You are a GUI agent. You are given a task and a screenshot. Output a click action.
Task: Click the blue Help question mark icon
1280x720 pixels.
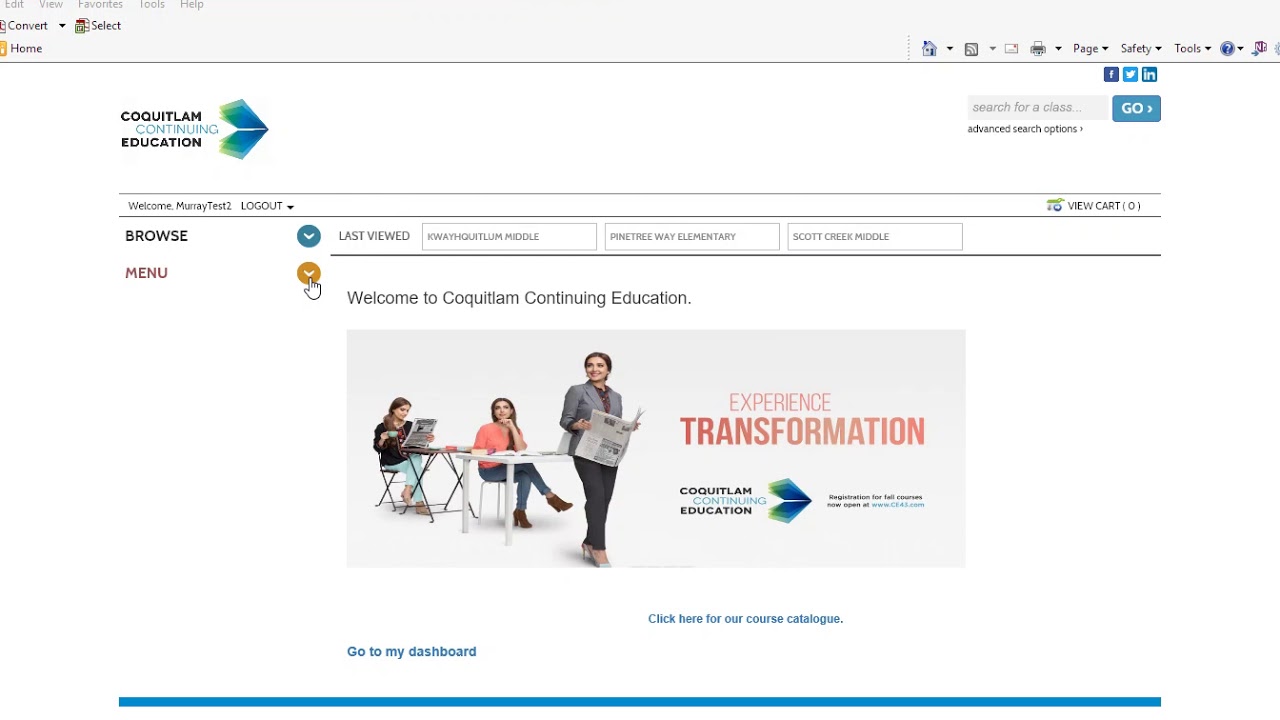coord(1227,48)
